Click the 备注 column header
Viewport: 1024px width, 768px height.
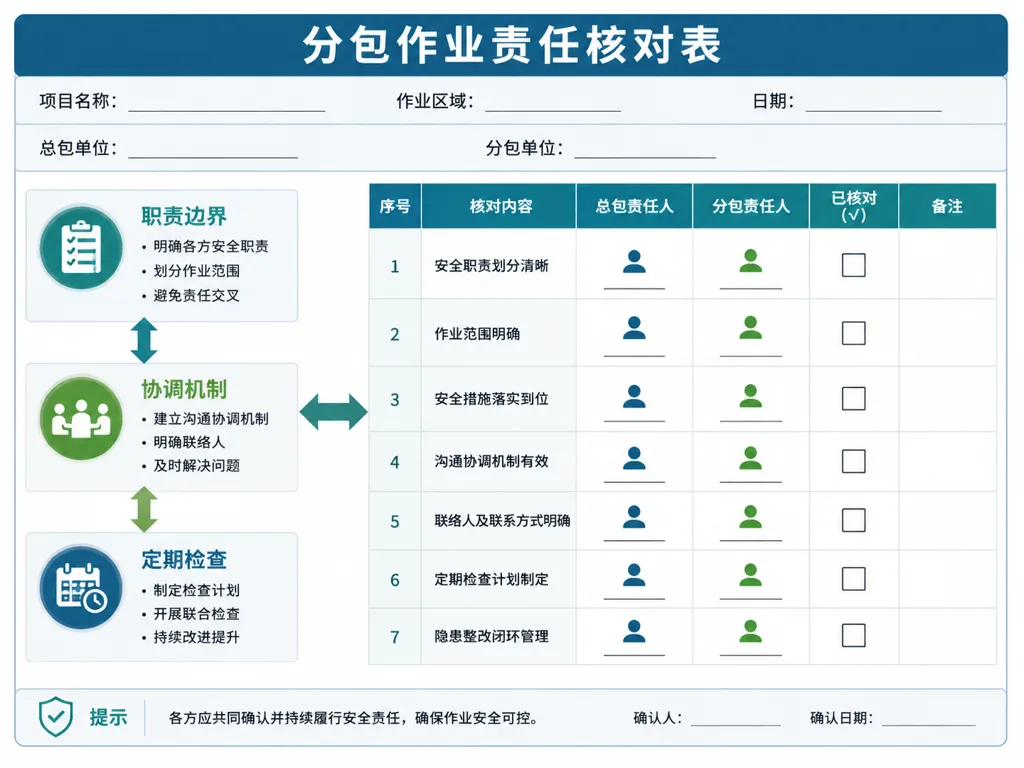pos(948,206)
